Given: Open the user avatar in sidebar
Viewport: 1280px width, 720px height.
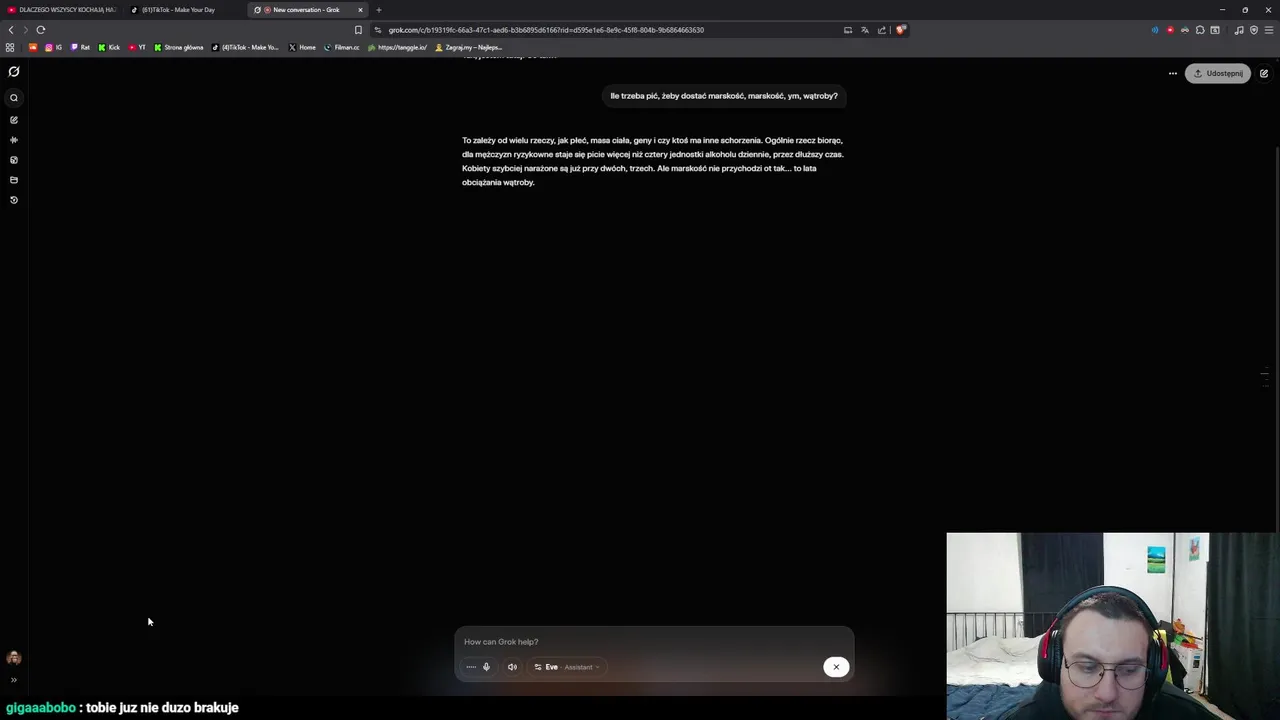Looking at the screenshot, I should point(14,658).
